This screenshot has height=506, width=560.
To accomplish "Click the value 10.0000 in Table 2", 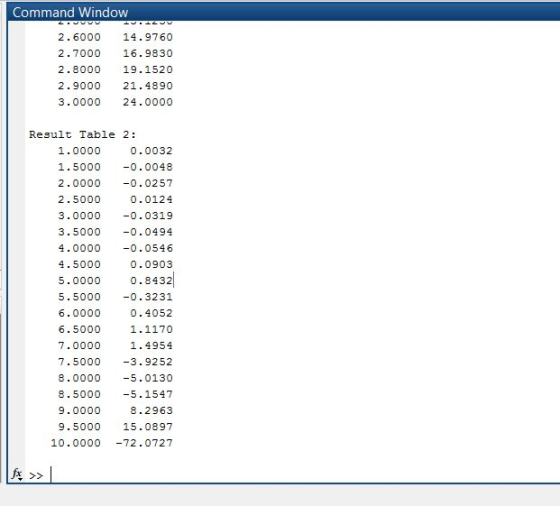I will tap(76, 443).
